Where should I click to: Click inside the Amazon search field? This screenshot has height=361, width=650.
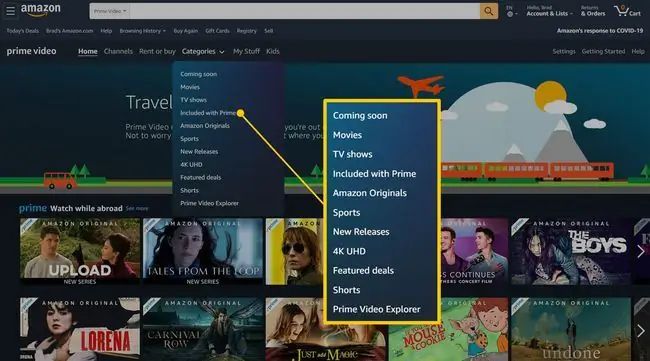point(304,11)
